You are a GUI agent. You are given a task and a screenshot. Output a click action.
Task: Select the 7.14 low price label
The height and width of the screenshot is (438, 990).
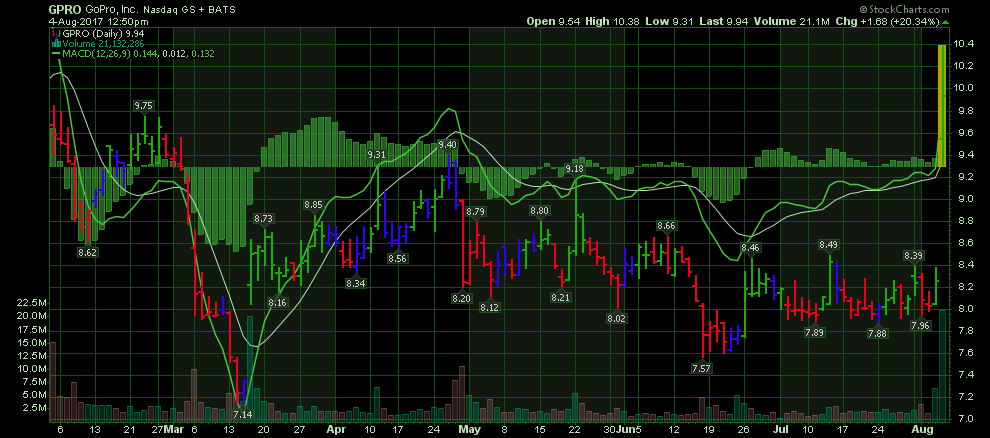pyautogui.click(x=242, y=414)
